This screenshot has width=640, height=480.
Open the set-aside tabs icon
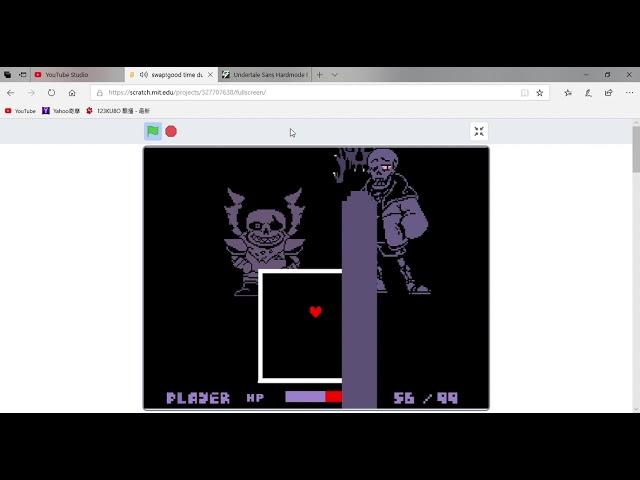pyautogui.click(x=7, y=75)
